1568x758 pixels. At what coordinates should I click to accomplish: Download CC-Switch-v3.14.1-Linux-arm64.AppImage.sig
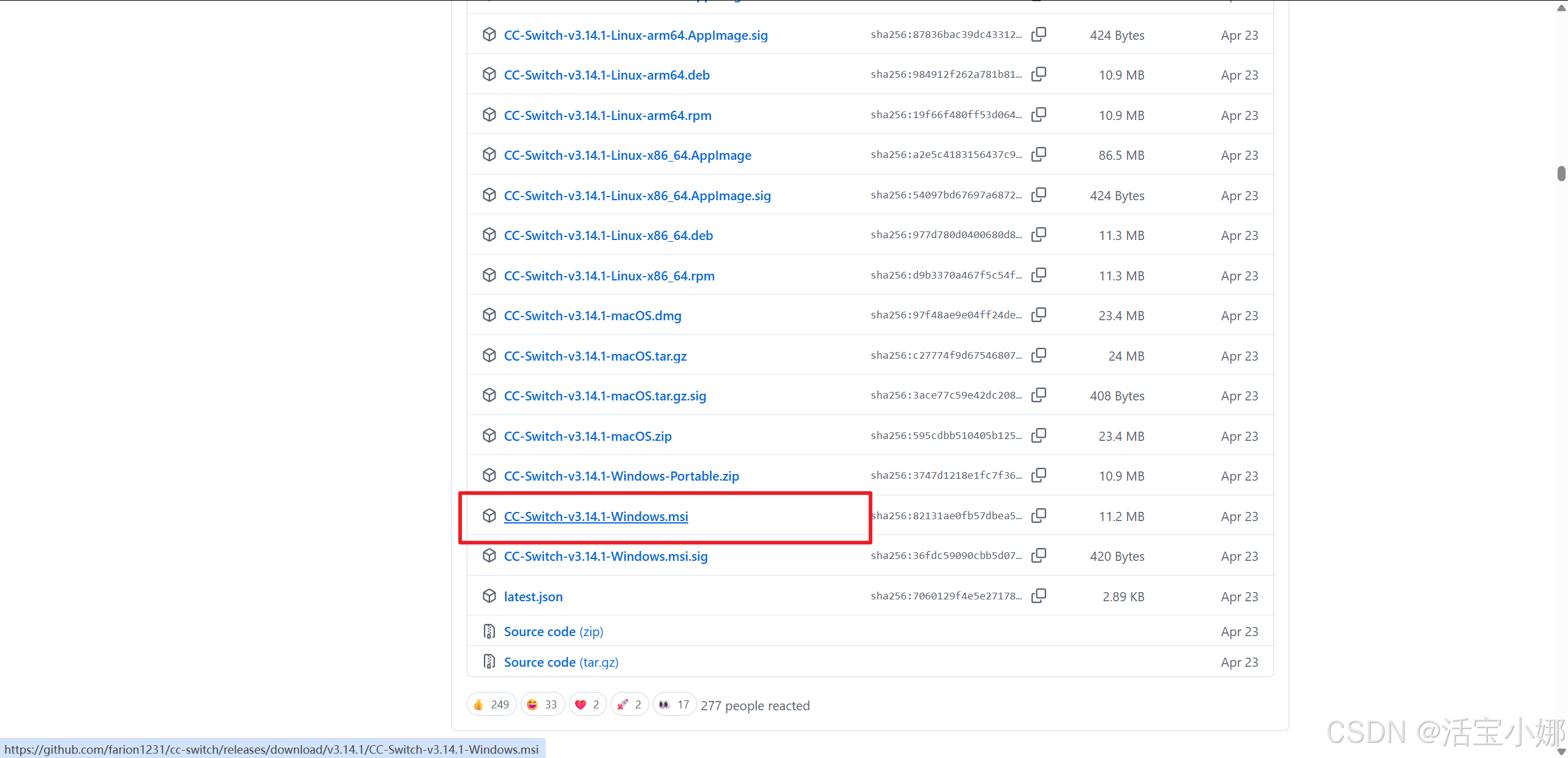coord(636,36)
